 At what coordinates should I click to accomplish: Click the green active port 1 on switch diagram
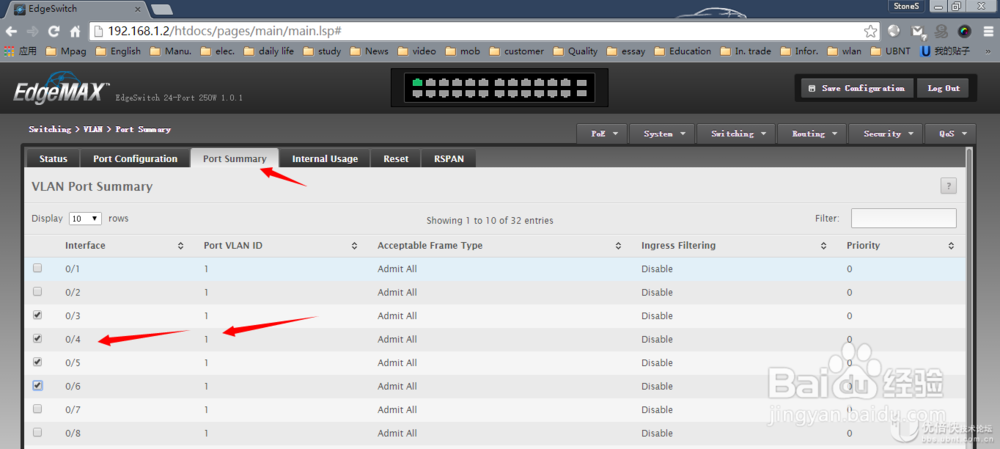tap(418, 82)
